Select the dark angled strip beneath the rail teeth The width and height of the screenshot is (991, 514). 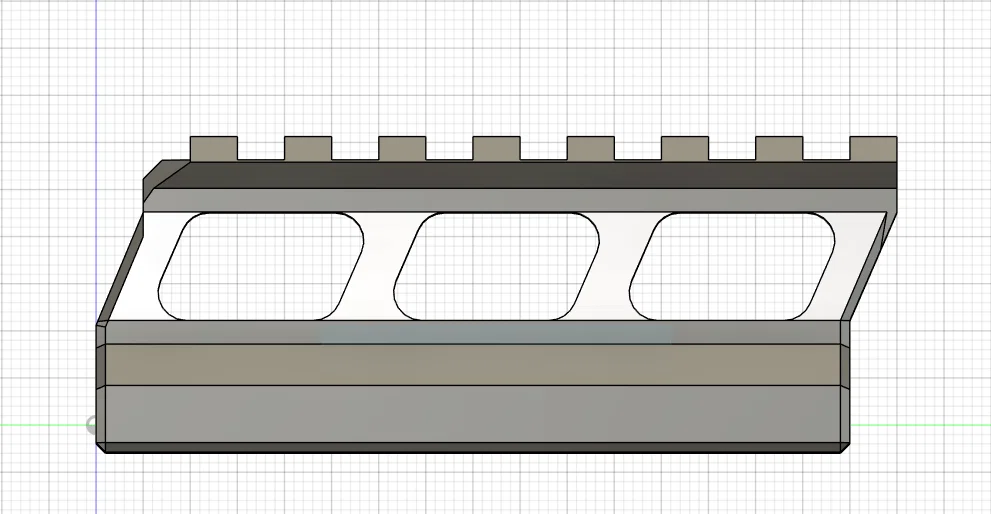click(x=525, y=175)
